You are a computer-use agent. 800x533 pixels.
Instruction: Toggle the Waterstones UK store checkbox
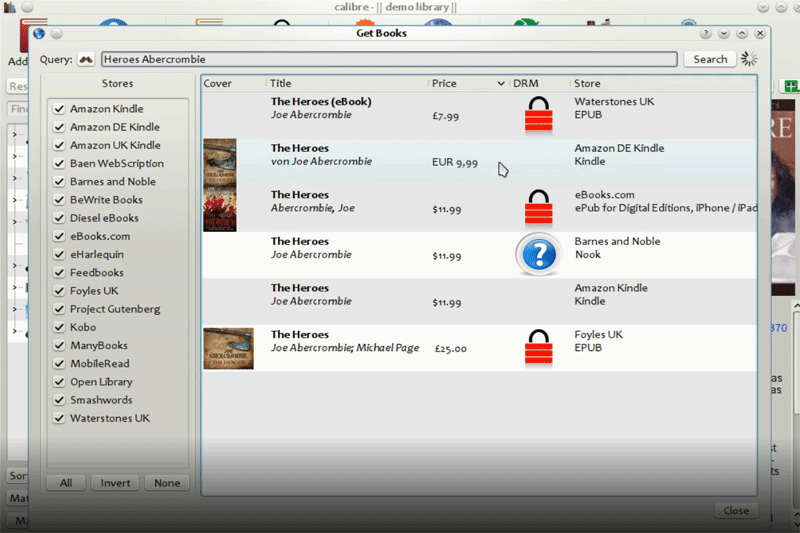point(59,418)
